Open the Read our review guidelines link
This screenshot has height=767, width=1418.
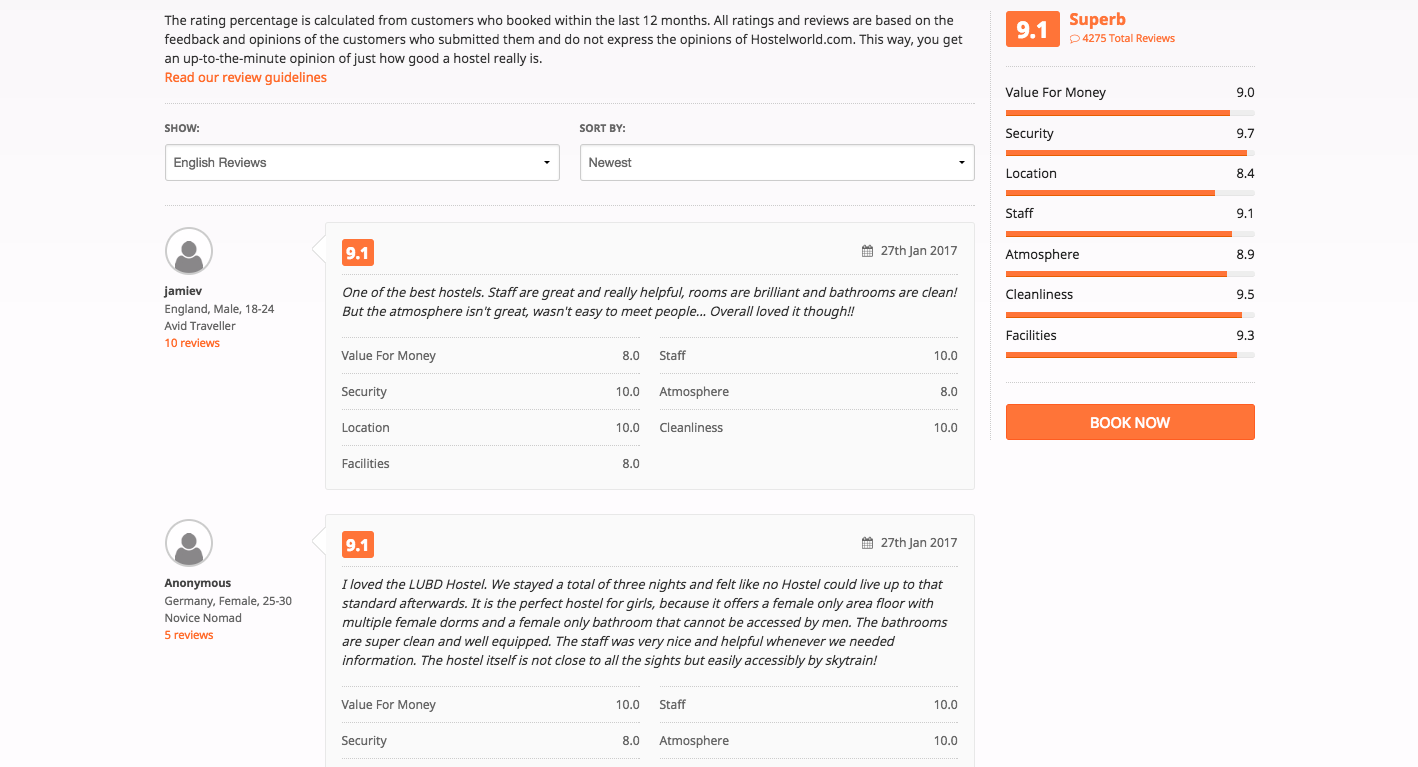coord(246,78)
